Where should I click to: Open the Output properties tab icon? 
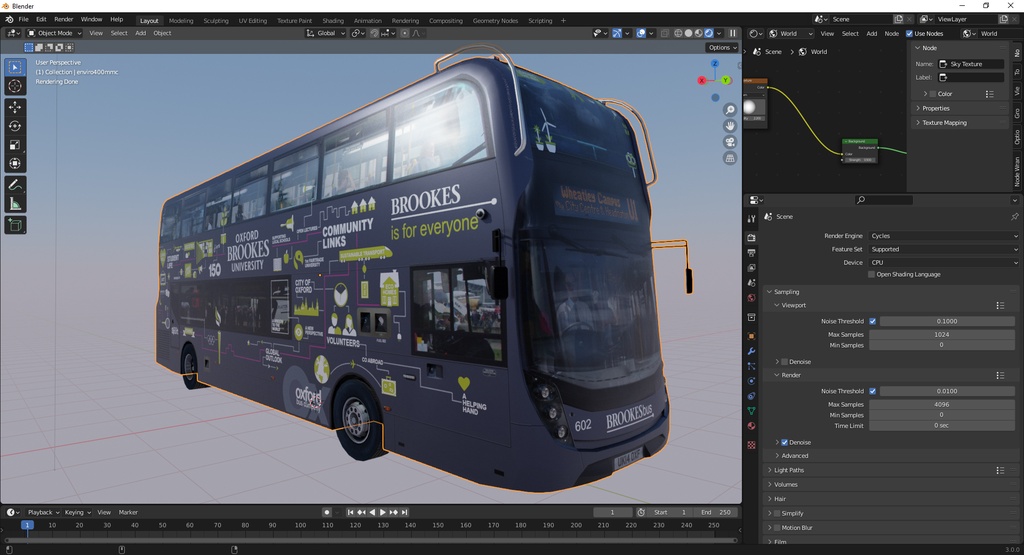(x=751, y=253)
